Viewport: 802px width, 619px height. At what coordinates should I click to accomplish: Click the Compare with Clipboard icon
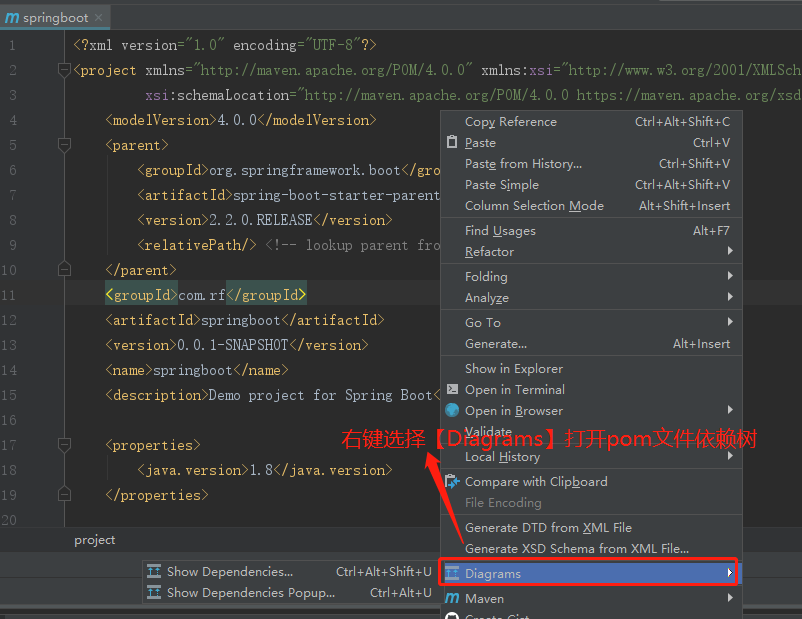point(452,481)
